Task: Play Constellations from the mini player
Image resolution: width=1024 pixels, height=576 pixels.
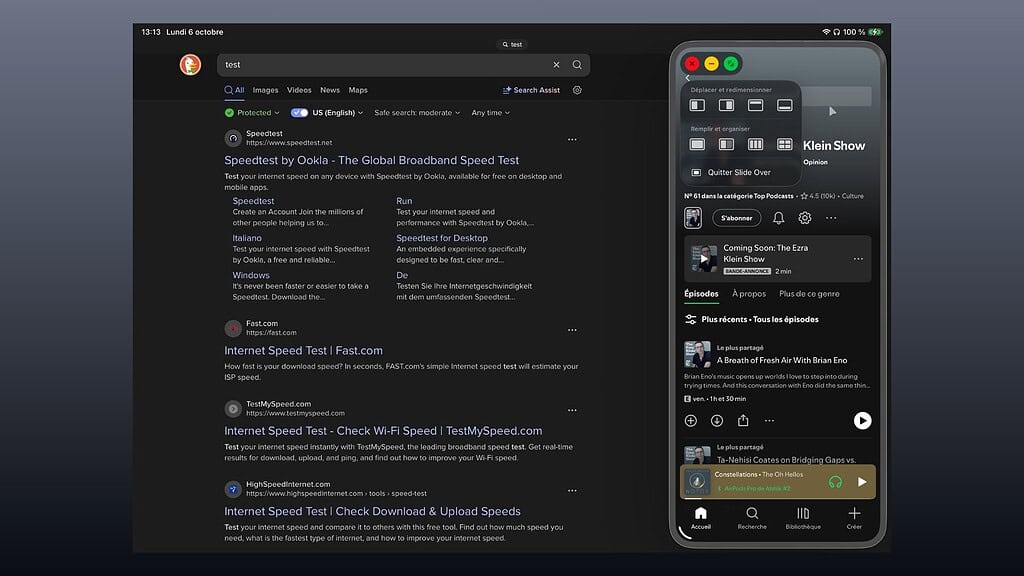Action: 862,482
